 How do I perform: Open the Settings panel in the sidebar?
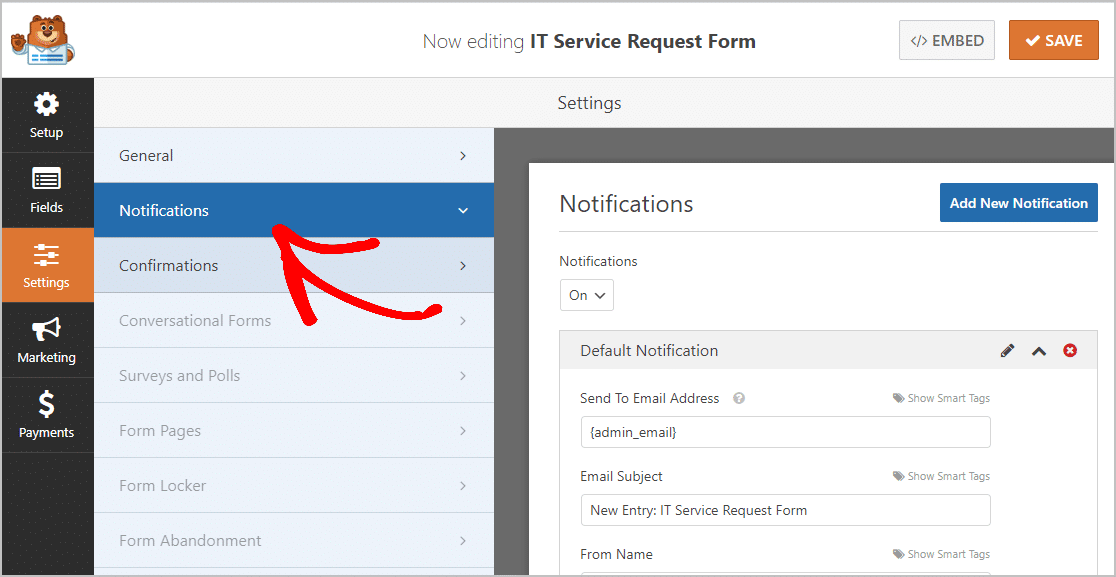click(x=46, y=265)
